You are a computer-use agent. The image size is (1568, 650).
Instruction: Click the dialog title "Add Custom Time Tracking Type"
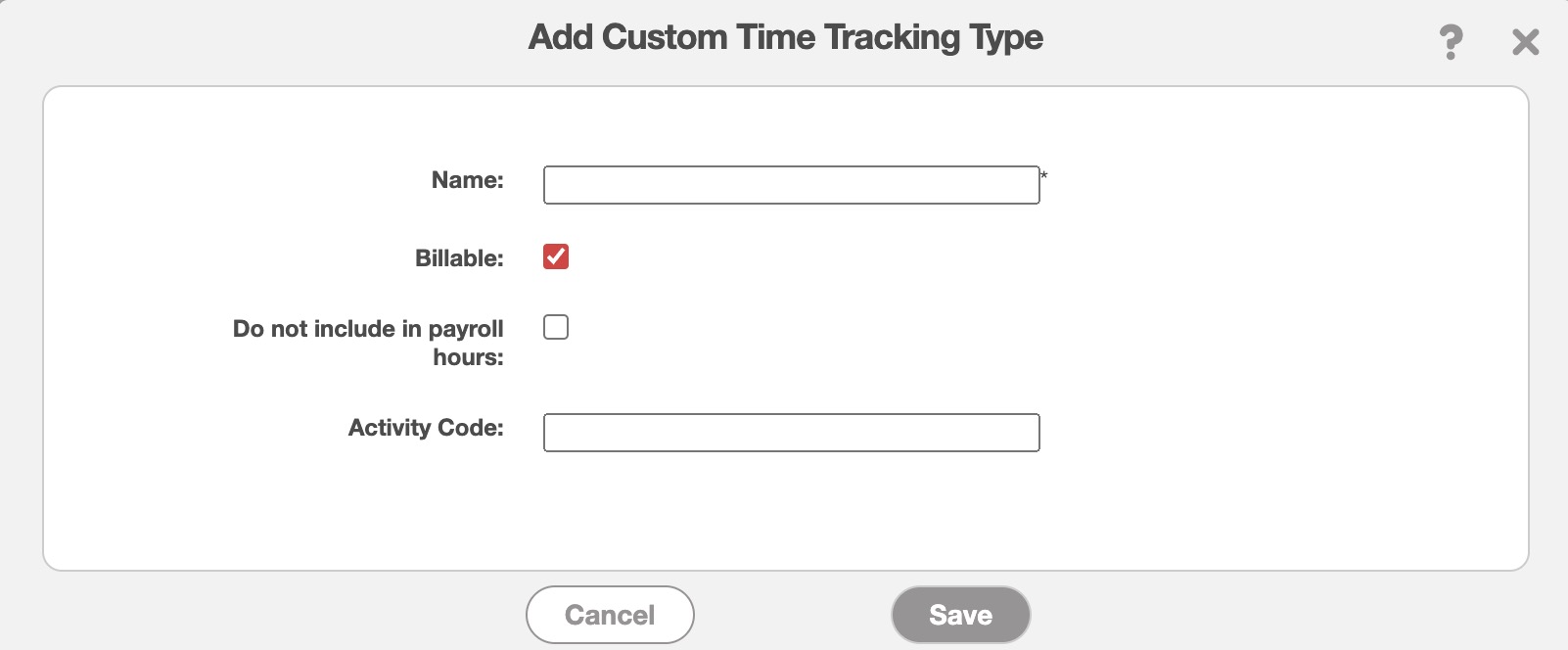[785, 37]
